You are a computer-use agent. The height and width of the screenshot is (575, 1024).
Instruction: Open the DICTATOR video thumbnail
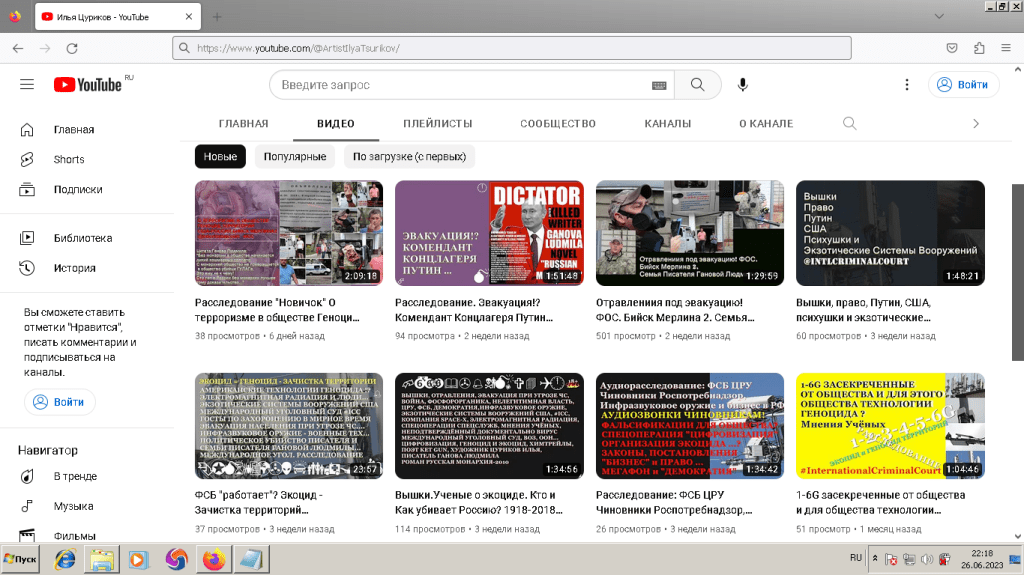pos(489,233)
